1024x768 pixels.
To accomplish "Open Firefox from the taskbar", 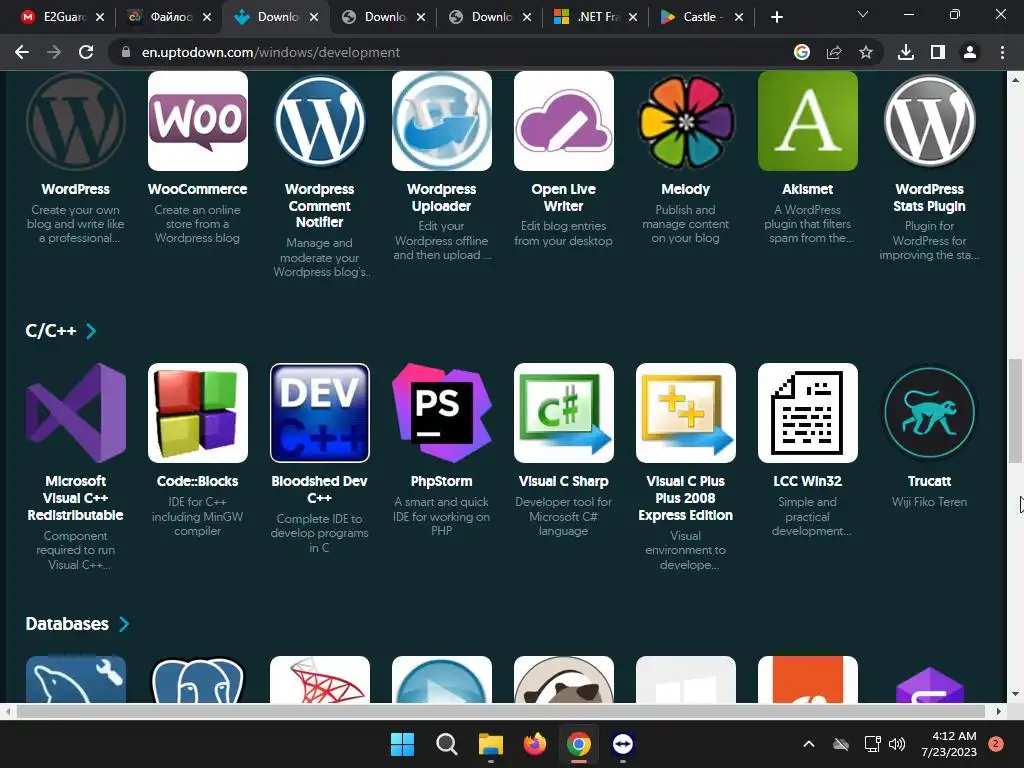I will click(534, 744).
